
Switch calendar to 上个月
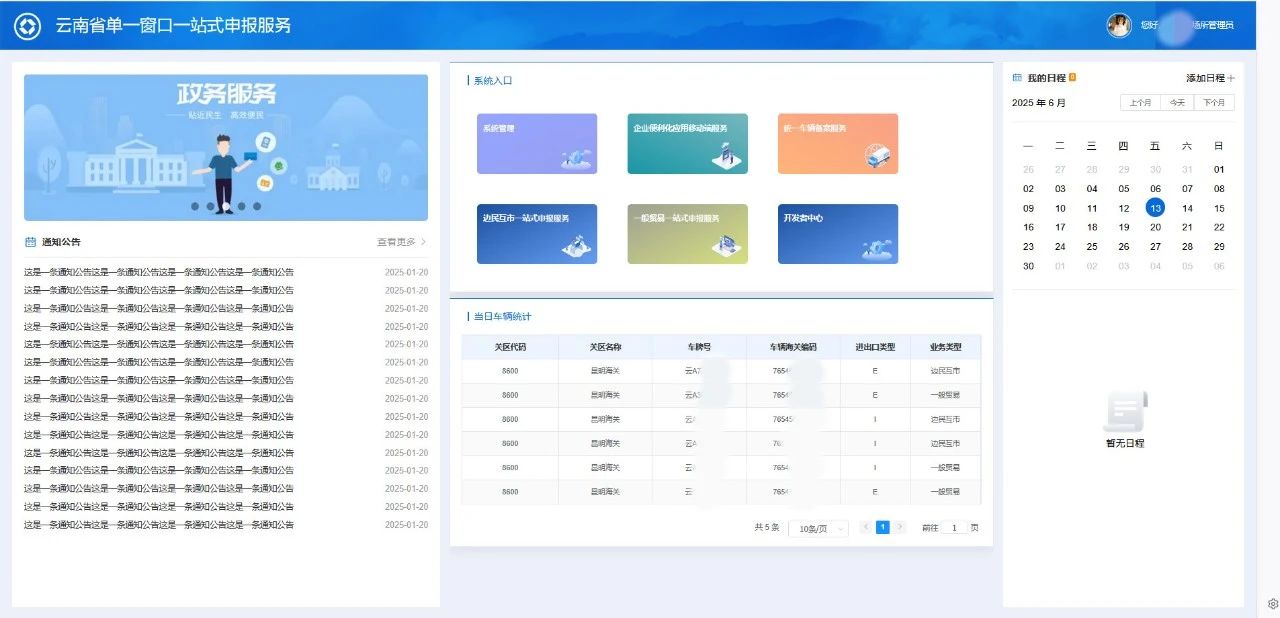click(1140, 103)
